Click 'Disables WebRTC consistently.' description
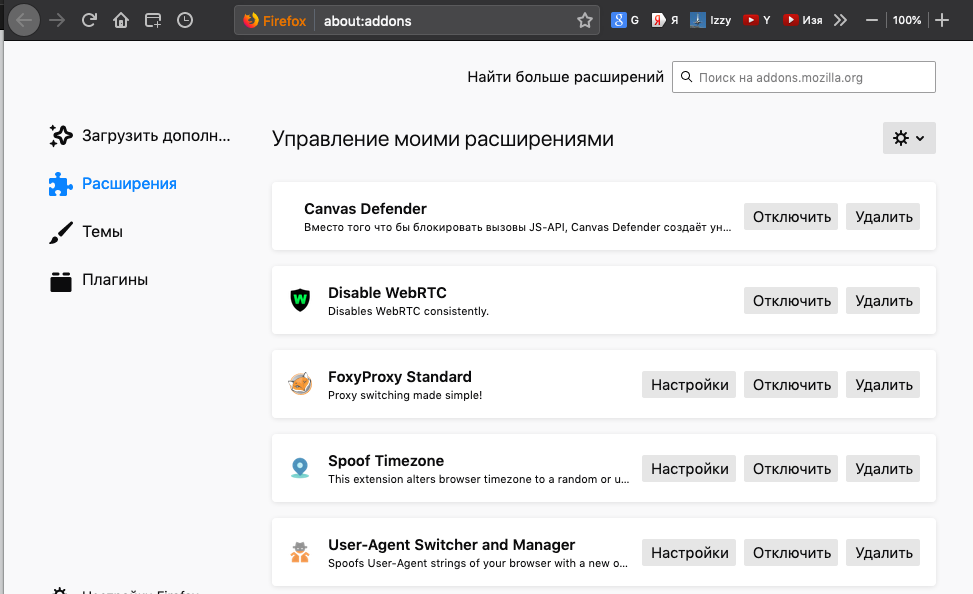973x594 pixels. pos(408,311)
